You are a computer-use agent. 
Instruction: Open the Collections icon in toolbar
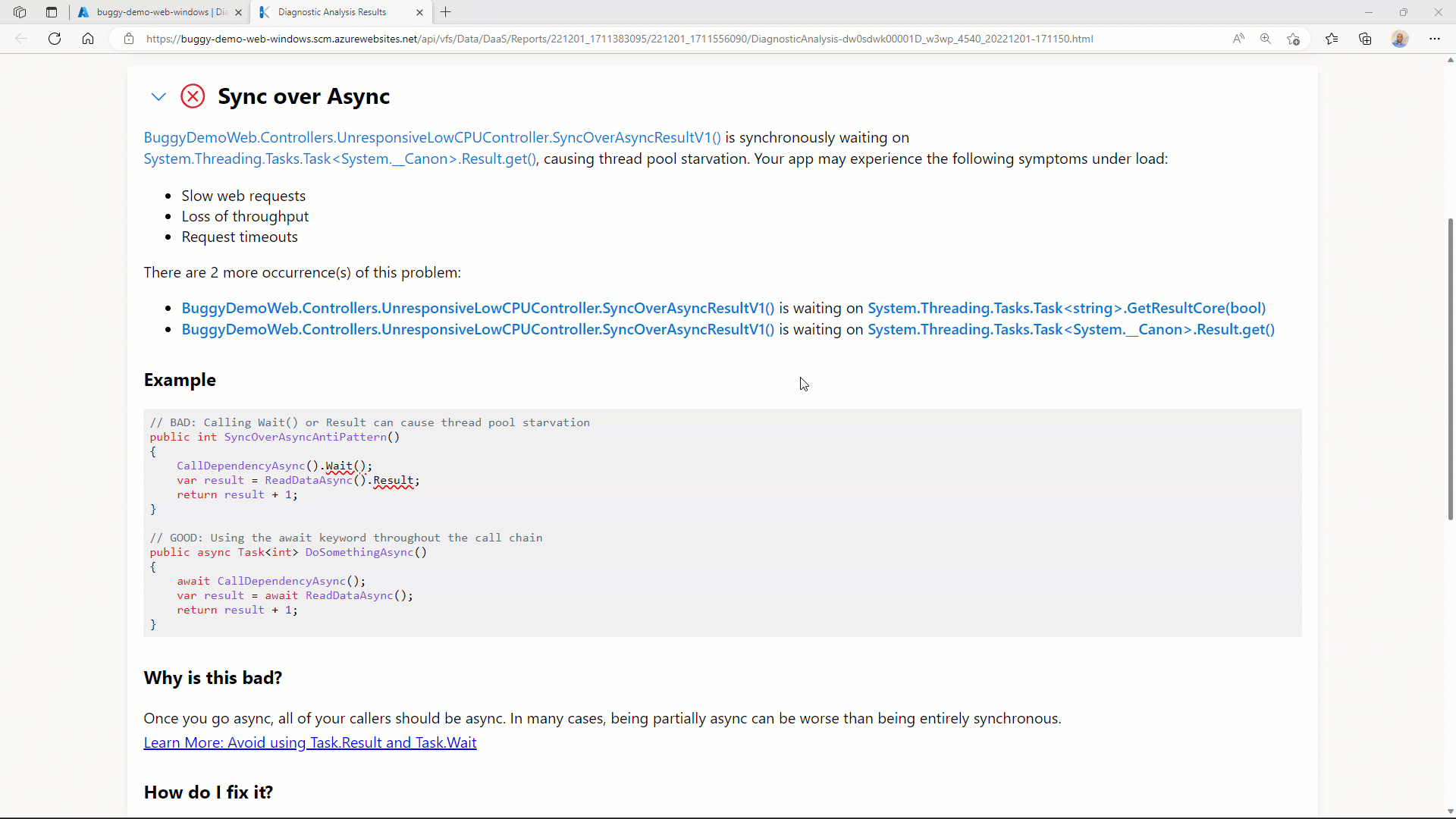[x=1365, y=39]
